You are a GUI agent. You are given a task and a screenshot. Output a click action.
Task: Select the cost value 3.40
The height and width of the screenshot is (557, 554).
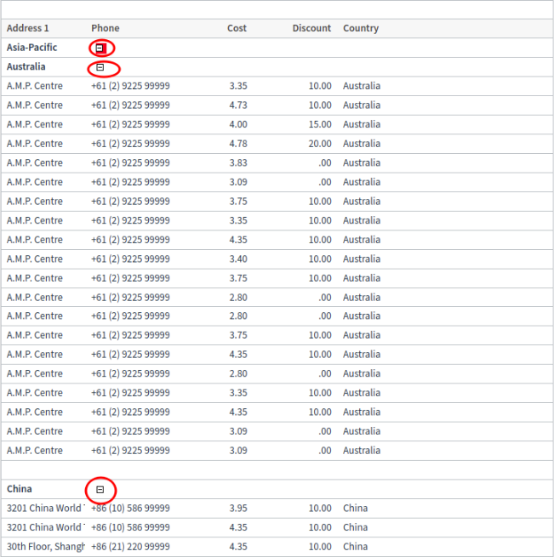pyautogui.click(x=238, y=259)
